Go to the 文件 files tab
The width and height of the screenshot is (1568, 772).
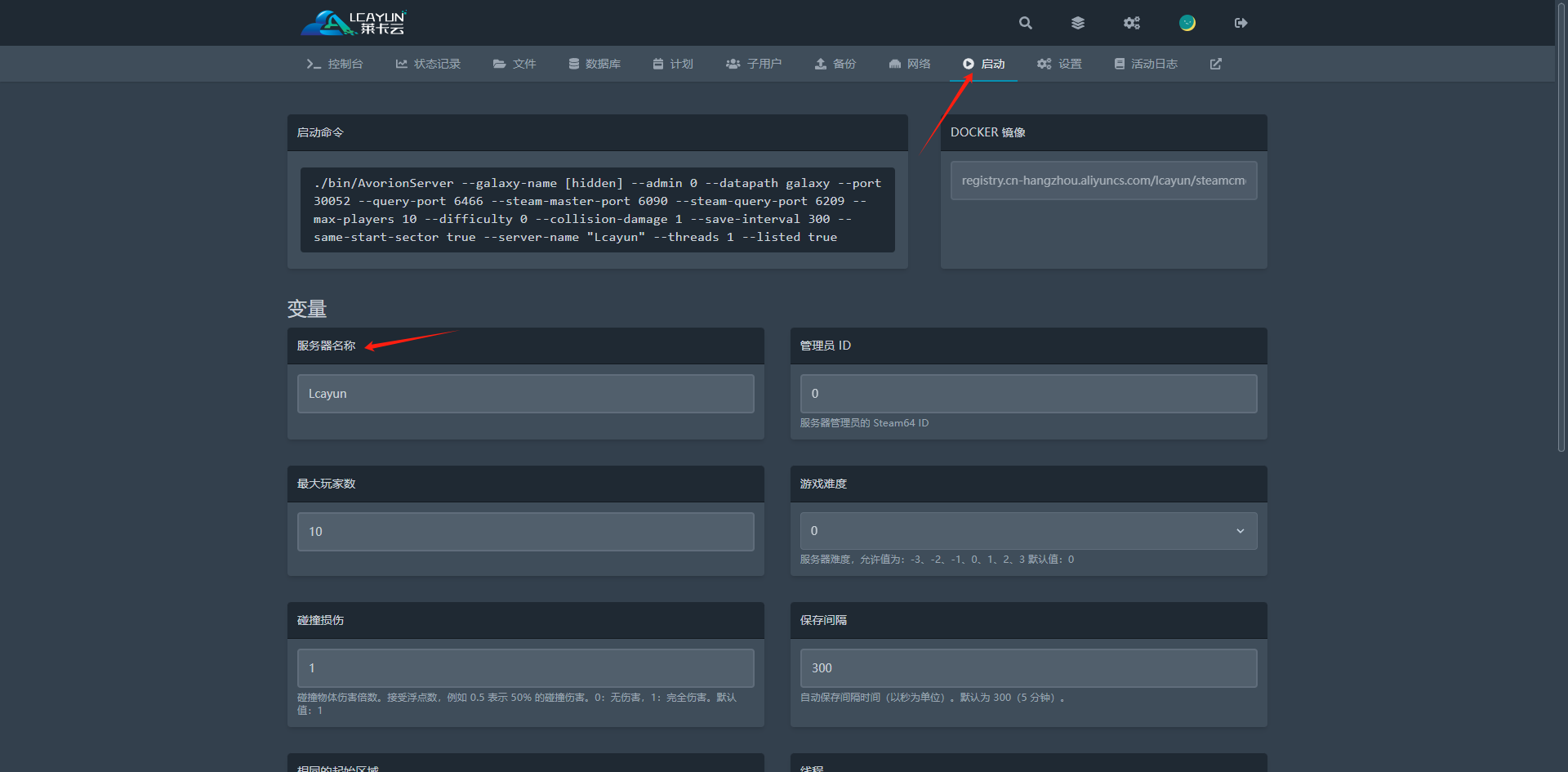coord(514,64)
